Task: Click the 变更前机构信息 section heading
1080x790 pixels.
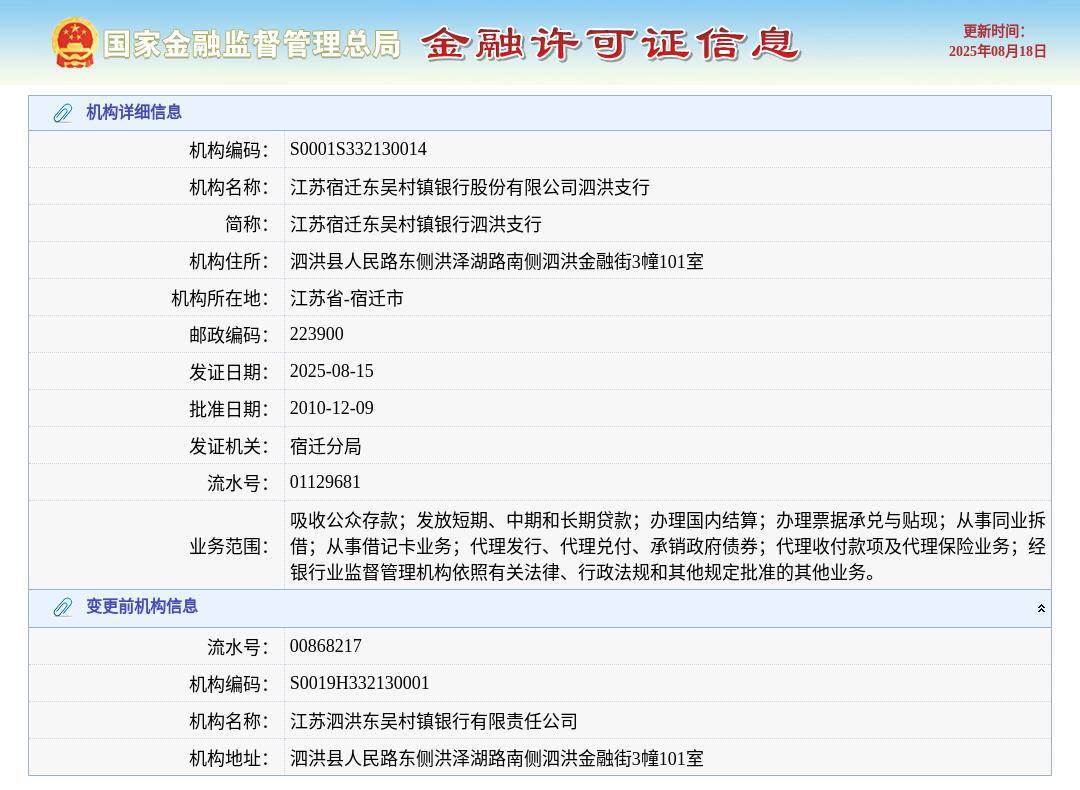Action: (x=142, y=606)
